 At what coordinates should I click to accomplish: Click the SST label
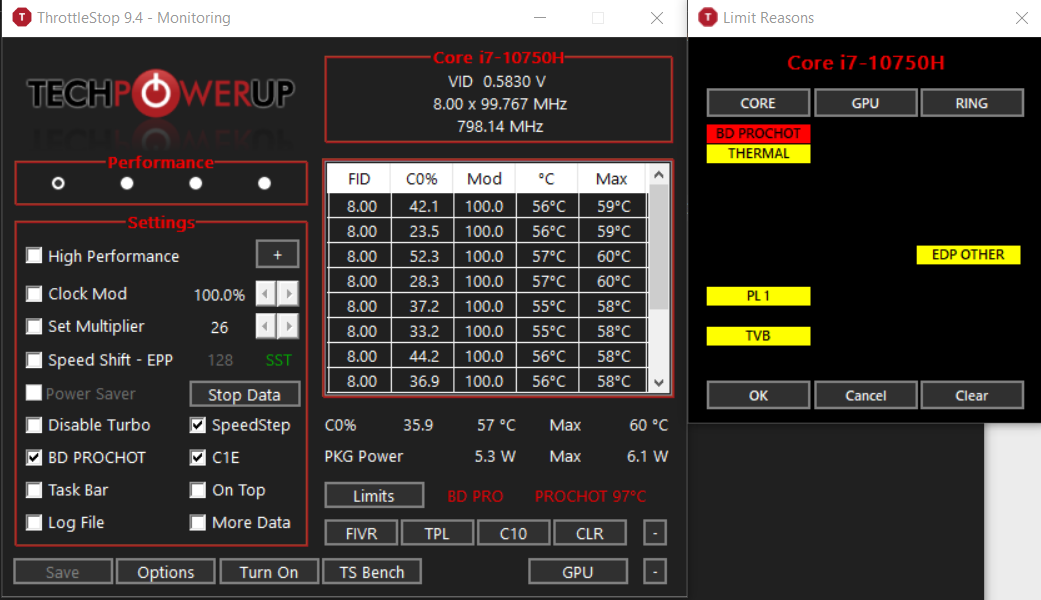(x=278, y=360)
